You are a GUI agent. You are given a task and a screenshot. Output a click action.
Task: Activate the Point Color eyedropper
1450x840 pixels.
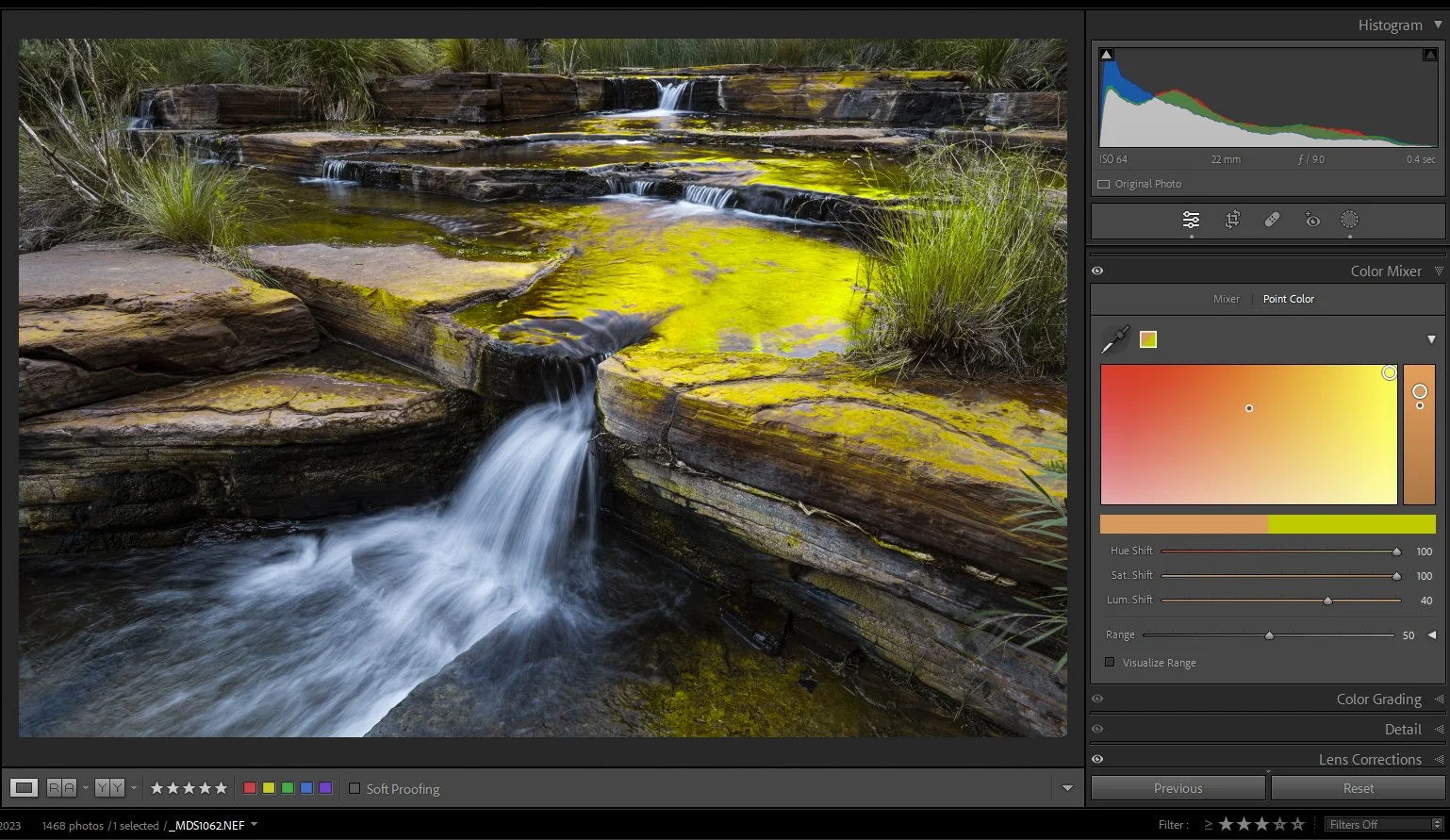coord(1114,340)
